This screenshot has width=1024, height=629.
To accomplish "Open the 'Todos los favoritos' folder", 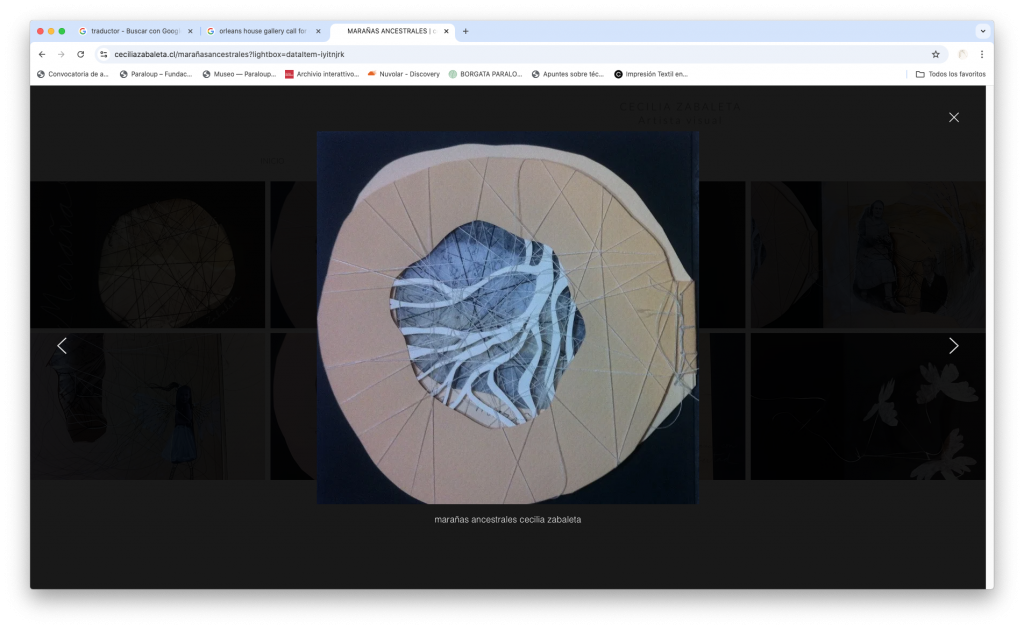I will coord(950,74).
